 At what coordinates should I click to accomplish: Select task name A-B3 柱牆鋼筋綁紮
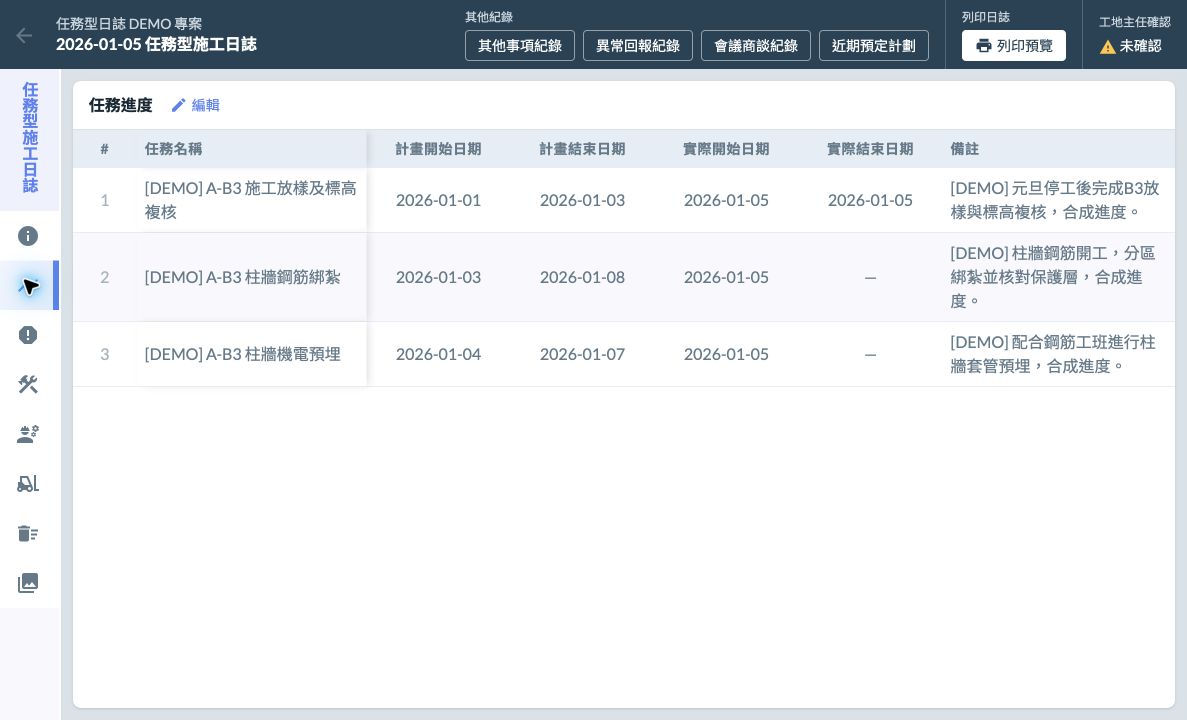pos(242,277)
